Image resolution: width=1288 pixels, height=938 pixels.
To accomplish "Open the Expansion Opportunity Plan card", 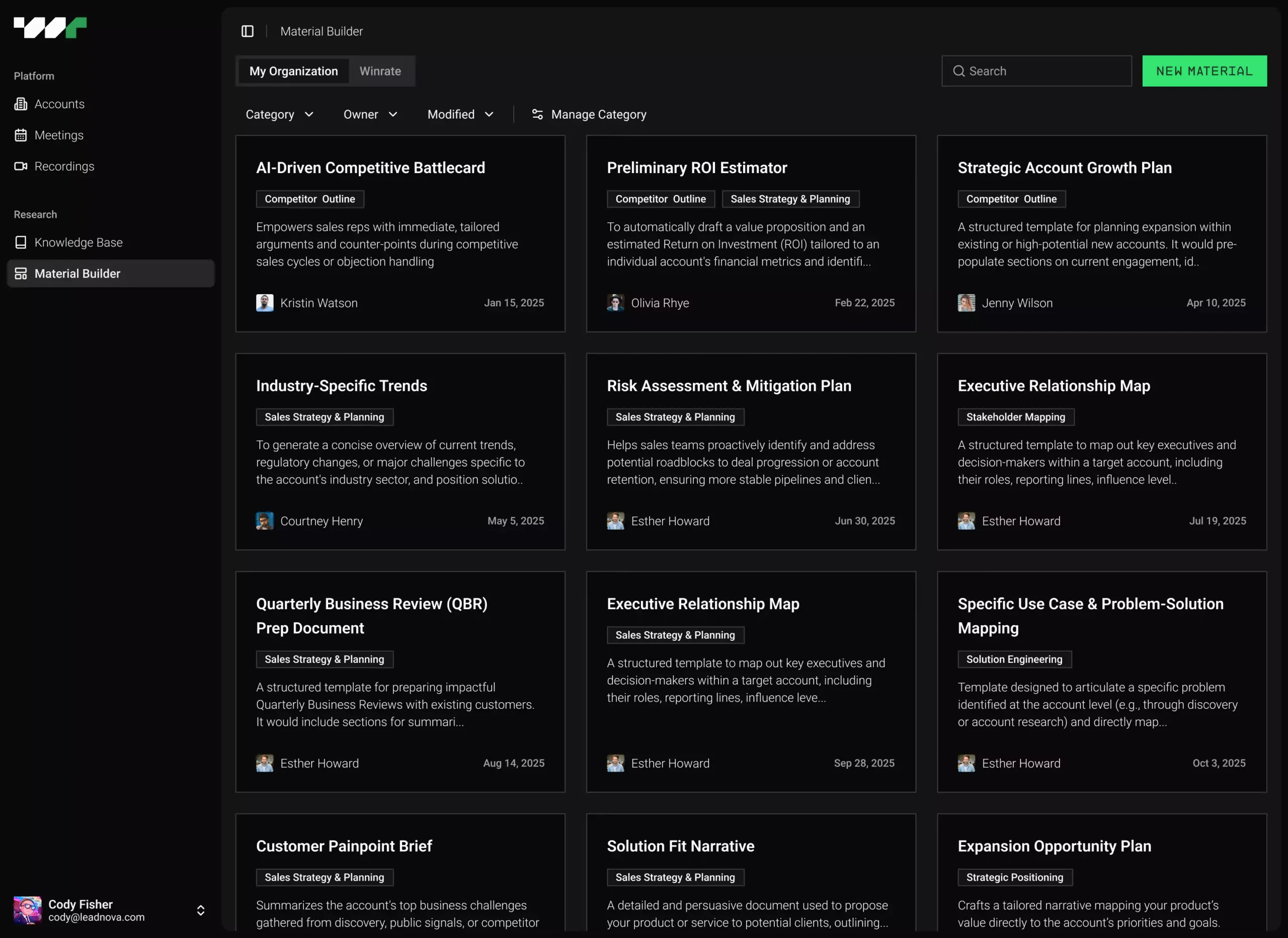I will click(1102, 872).
